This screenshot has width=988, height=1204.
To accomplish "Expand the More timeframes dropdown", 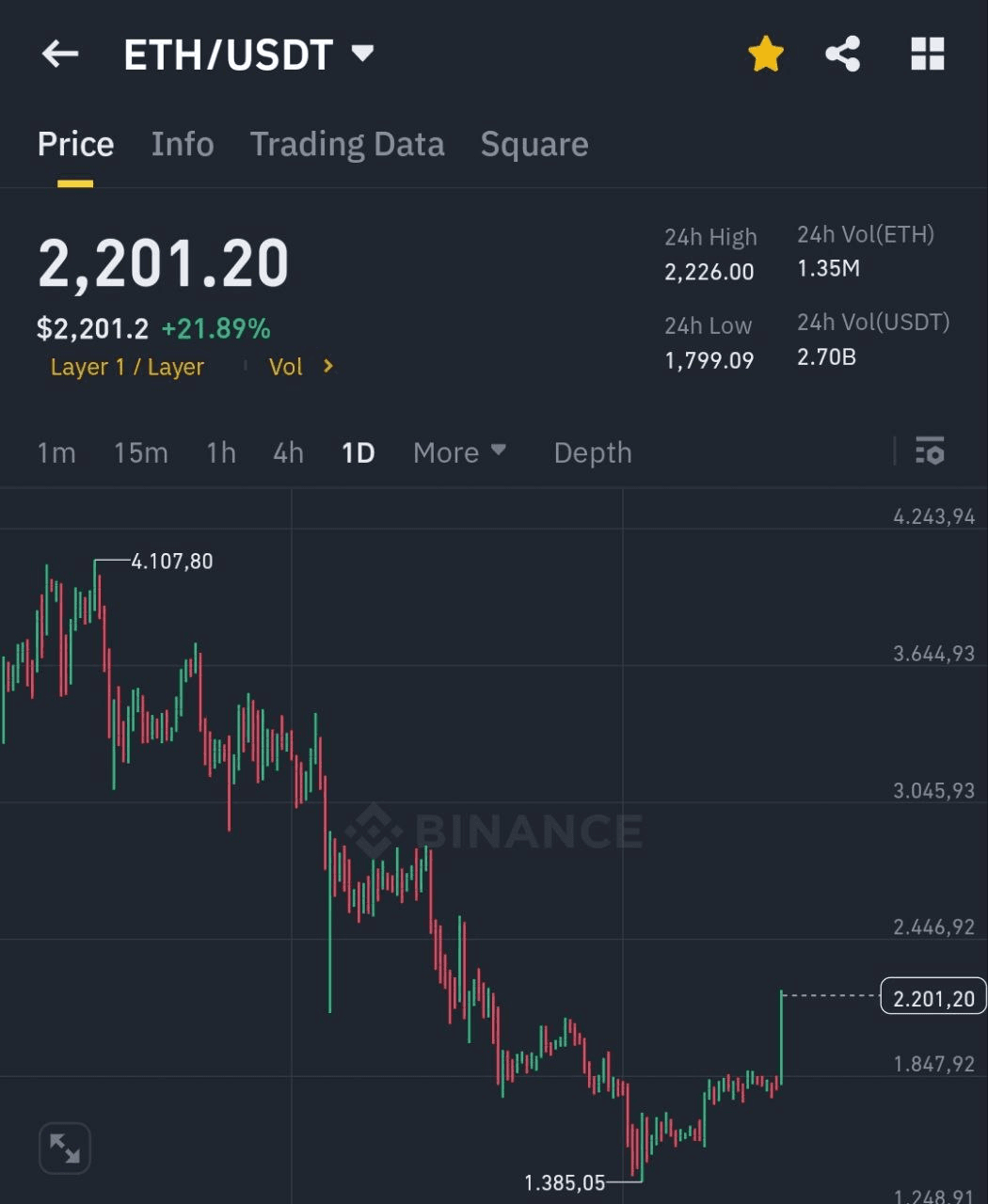I will coord(459,452).
